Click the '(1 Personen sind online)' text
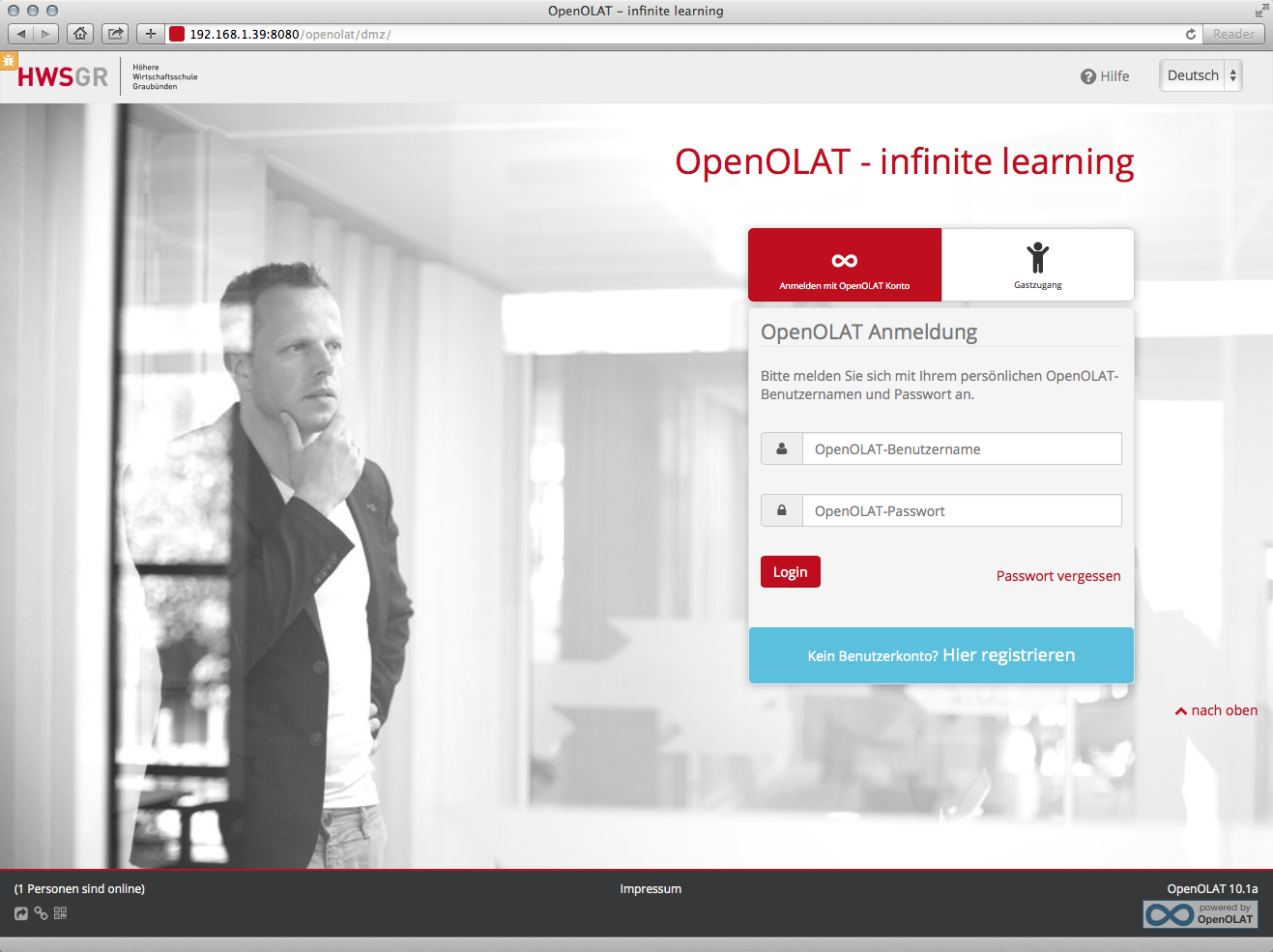The image size is (1273, 952). 79,889
